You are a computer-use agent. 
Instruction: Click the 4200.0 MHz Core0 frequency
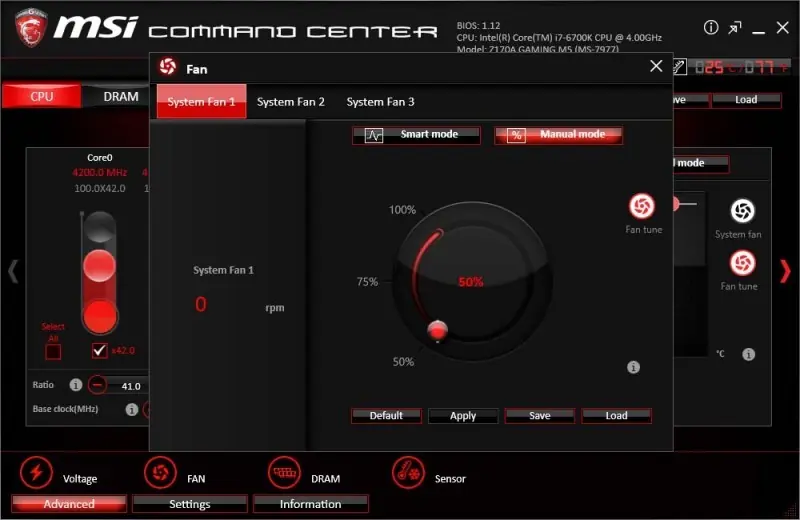99,172
